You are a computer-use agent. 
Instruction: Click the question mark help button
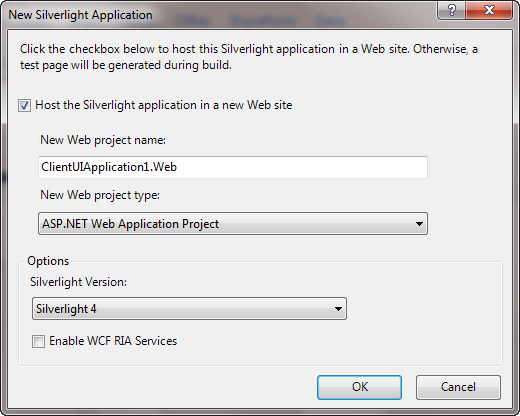451,10
